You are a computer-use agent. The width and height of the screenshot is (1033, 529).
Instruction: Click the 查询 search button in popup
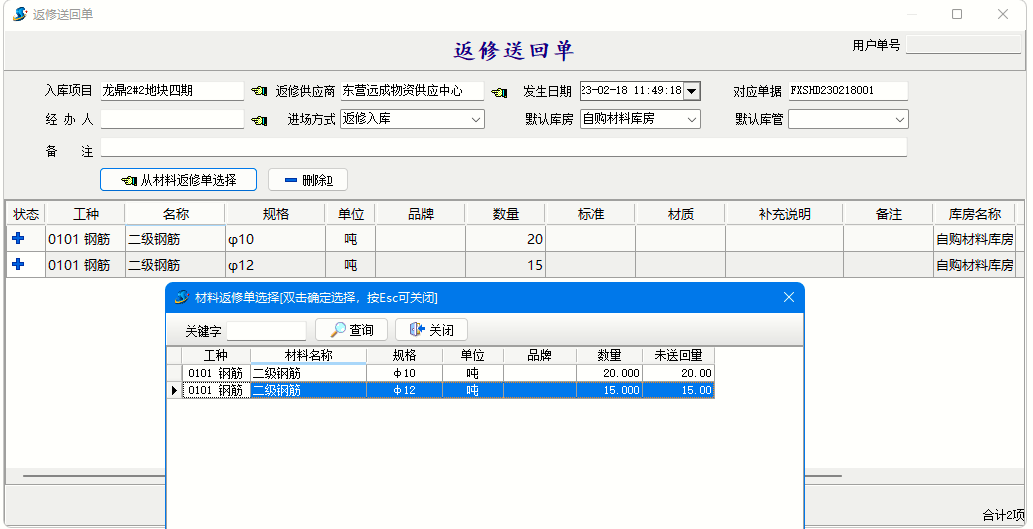pos(351,330)
